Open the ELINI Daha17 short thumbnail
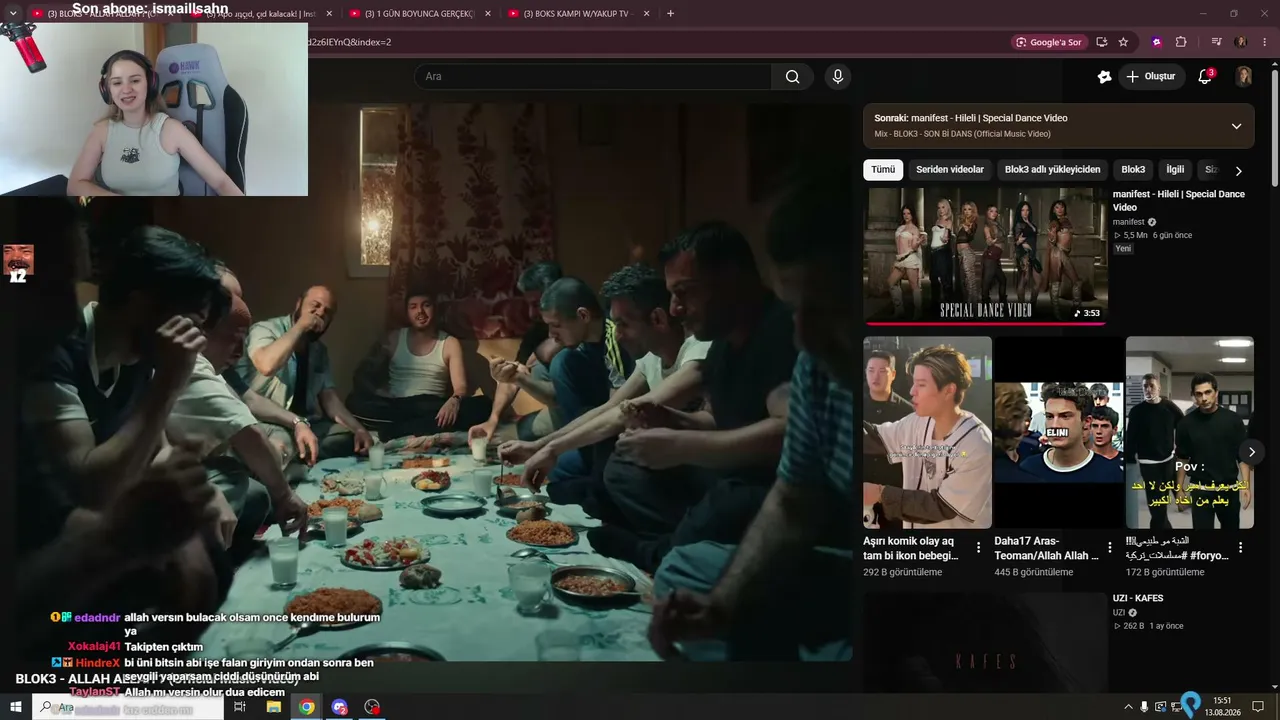This screenshot has height=720, width=1280. pyautogui.click(x=1058, y=432)
